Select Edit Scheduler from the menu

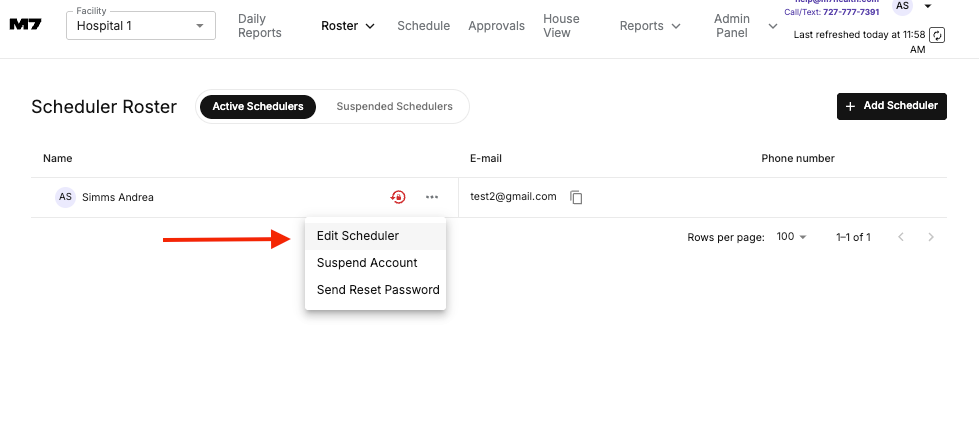(x=358, y=236)
